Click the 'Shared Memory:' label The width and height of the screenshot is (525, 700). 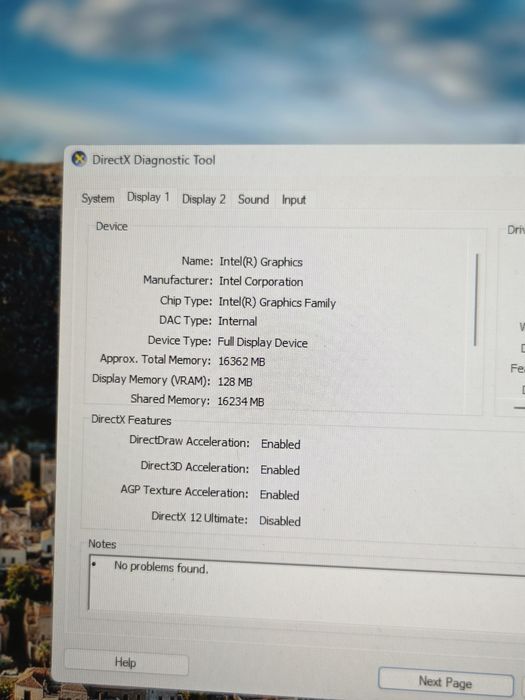click(170, 399)
